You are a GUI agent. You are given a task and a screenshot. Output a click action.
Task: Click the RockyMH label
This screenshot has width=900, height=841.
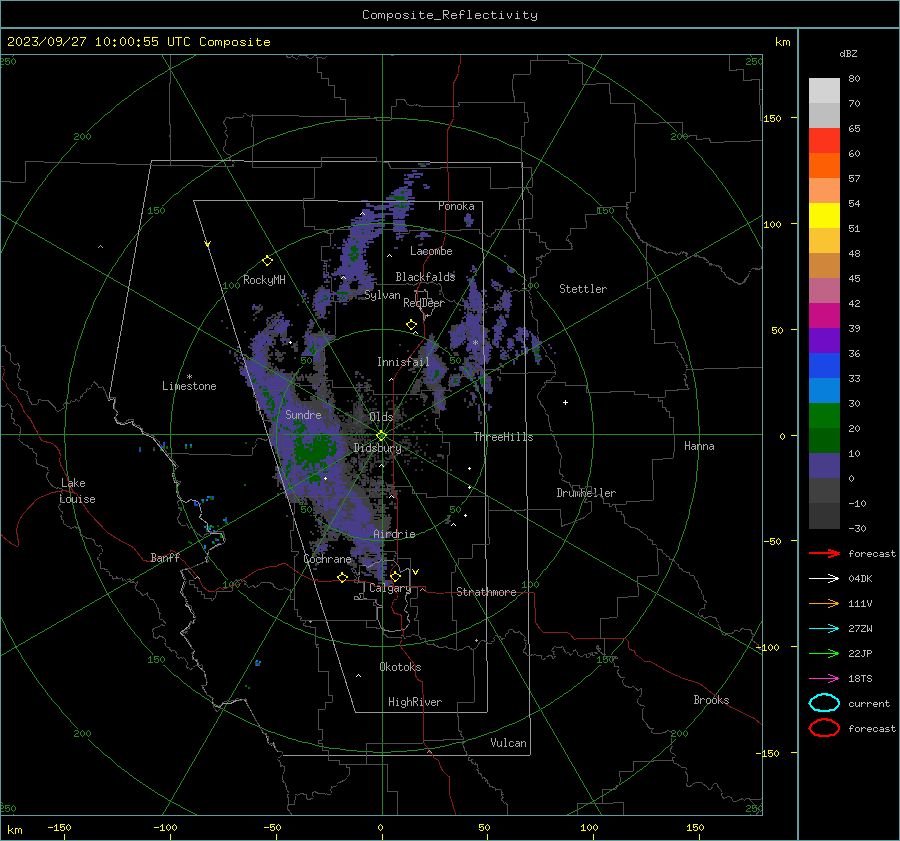click(264, 280)
